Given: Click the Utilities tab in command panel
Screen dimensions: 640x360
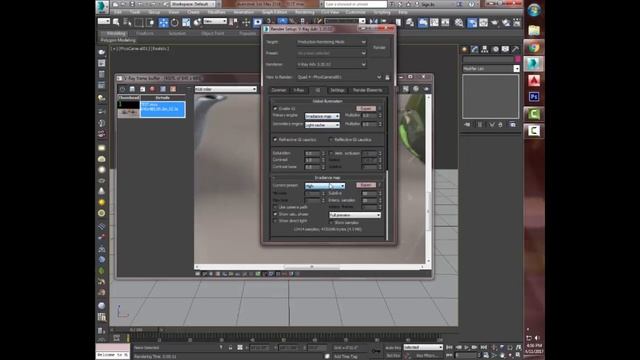Looking at the screenshot, I should click(x=516, y=49).
